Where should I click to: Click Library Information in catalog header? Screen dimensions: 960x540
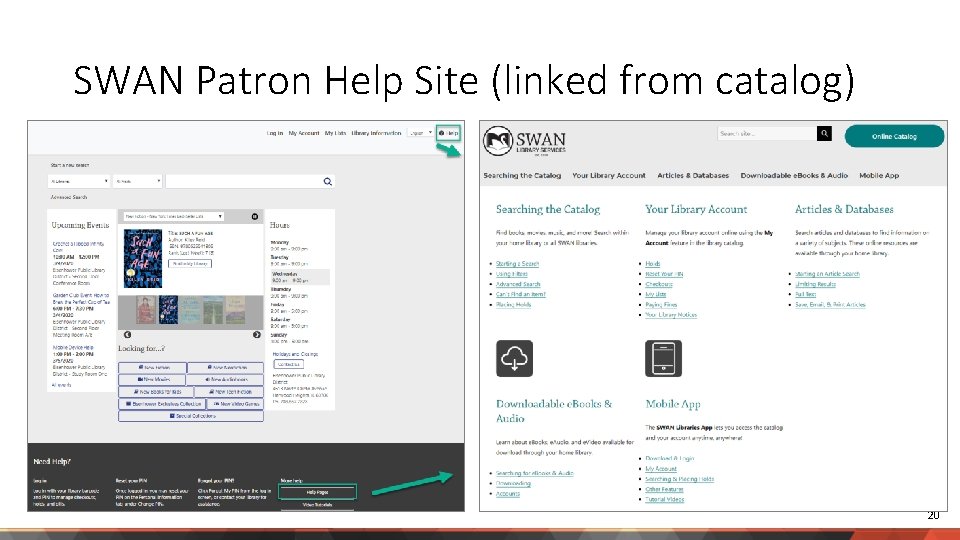click(x=376, y=133)
